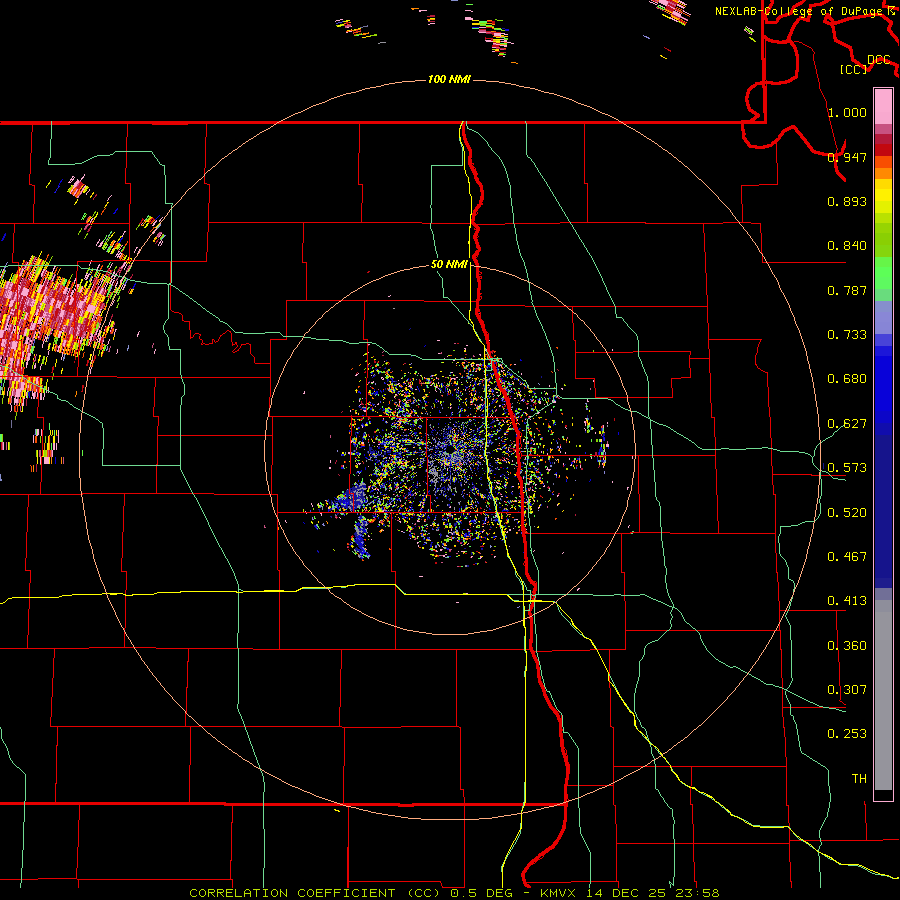Image resolution: width=900 pixels, height=900 pixels.
Task: Click the 0.307 color scale value
Action: [x=847, y=690]
